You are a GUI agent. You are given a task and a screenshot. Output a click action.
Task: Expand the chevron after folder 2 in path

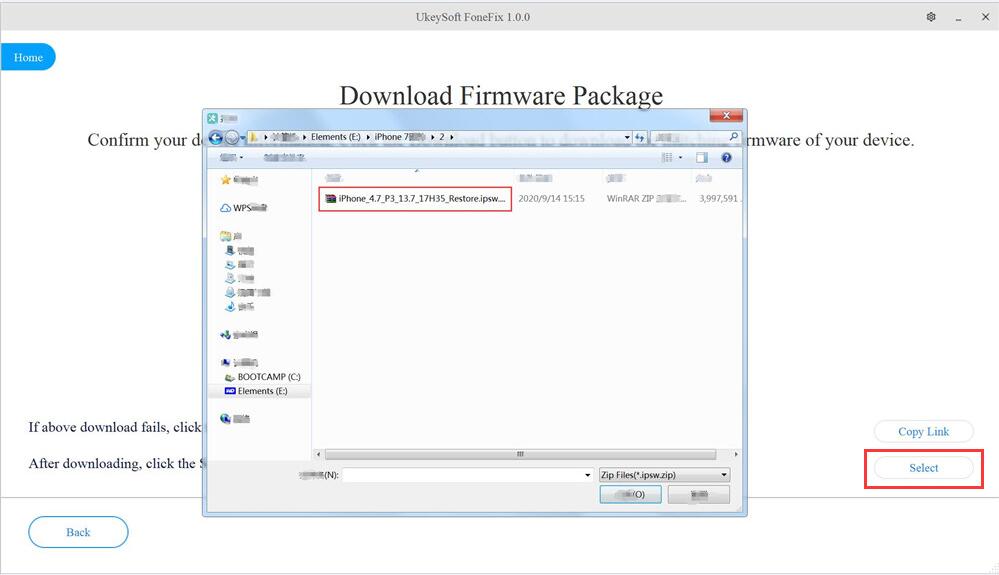[x=452, y=137]
